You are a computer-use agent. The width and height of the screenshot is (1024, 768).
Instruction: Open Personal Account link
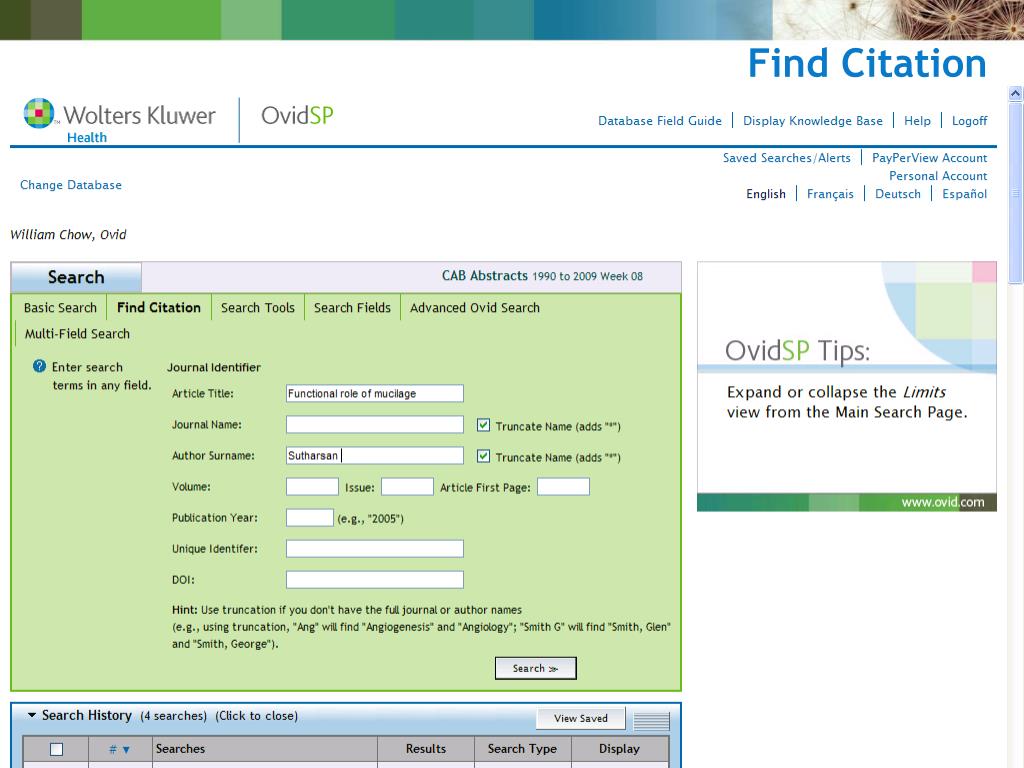pos(938,176)
